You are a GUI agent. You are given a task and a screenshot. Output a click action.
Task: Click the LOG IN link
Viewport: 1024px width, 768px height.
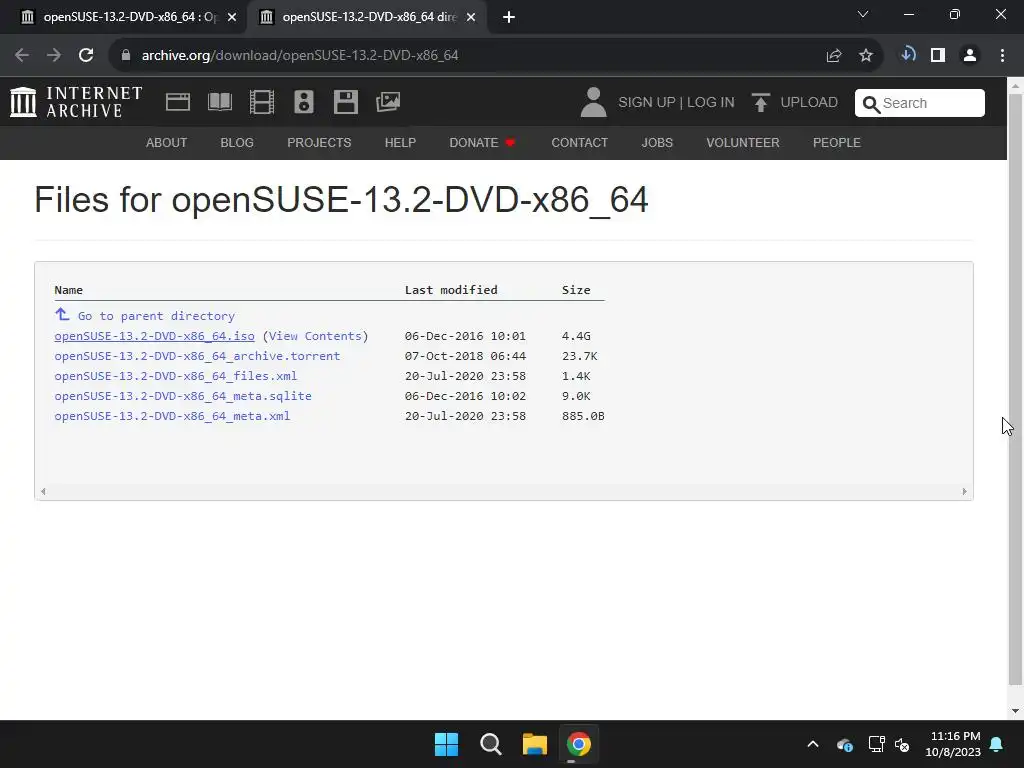(x=711, y=103)
